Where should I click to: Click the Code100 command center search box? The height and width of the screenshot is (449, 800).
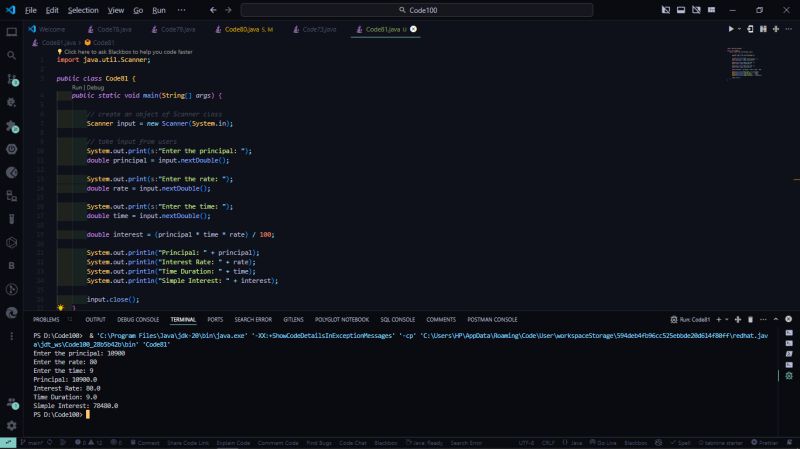(x=417, y=10)
